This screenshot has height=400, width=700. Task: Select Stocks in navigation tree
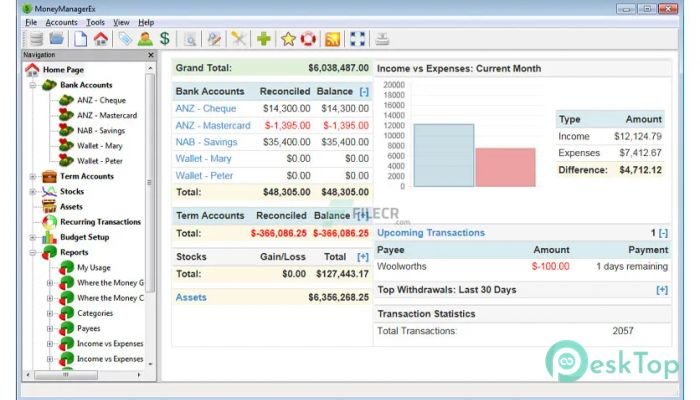pyautogui.click(x=72, y=191)
